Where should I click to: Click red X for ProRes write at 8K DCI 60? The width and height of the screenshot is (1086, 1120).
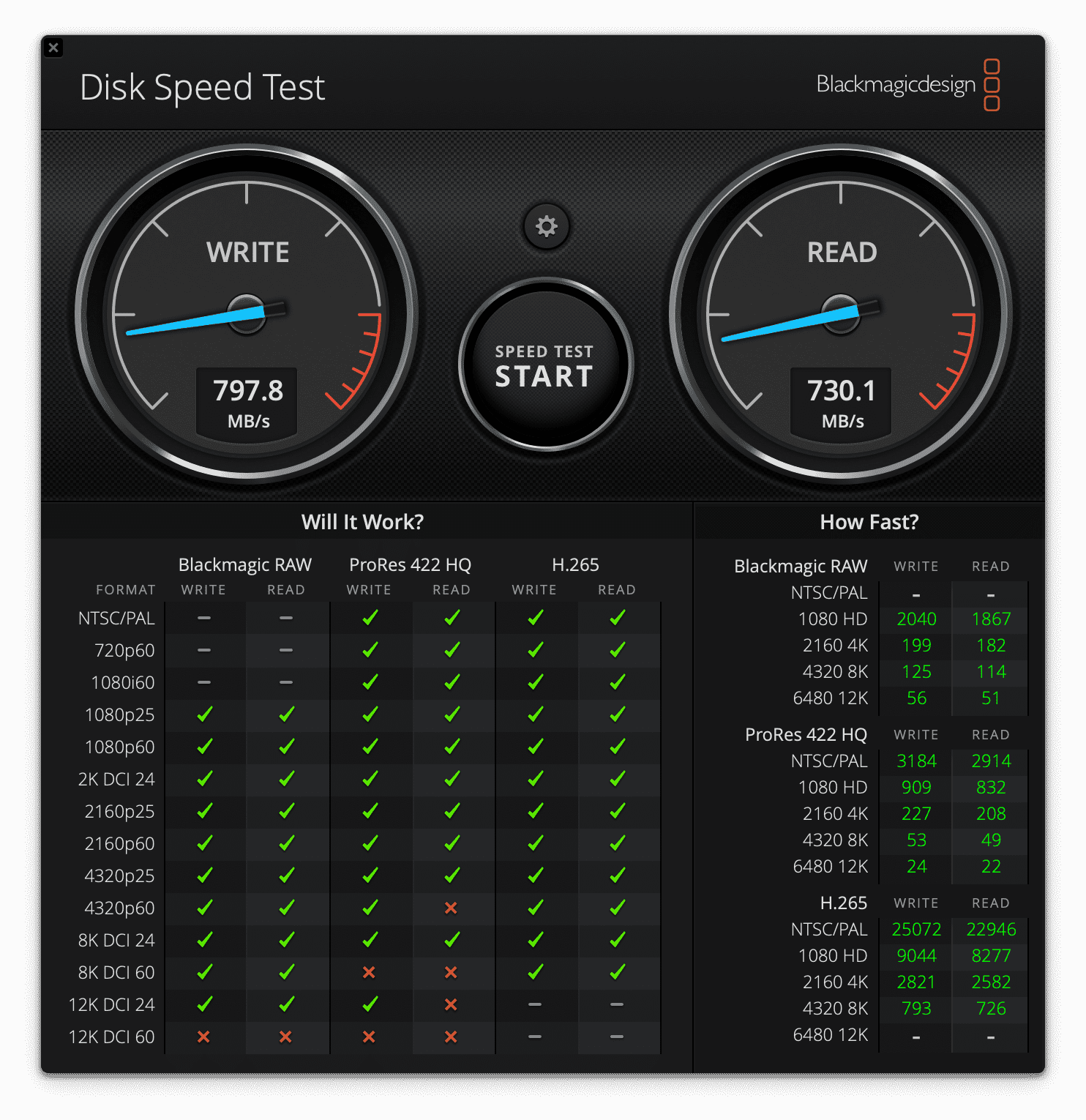click(x=369, y=972)
